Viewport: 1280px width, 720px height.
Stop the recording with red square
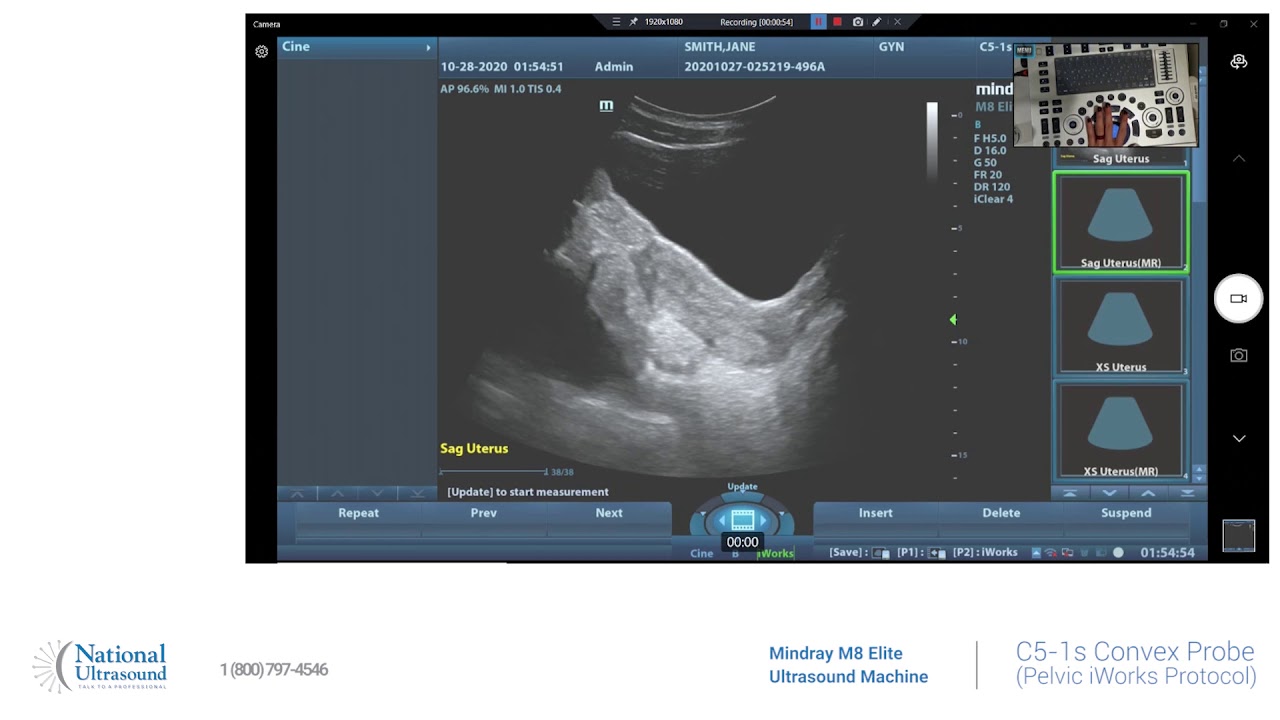(838, 22)
